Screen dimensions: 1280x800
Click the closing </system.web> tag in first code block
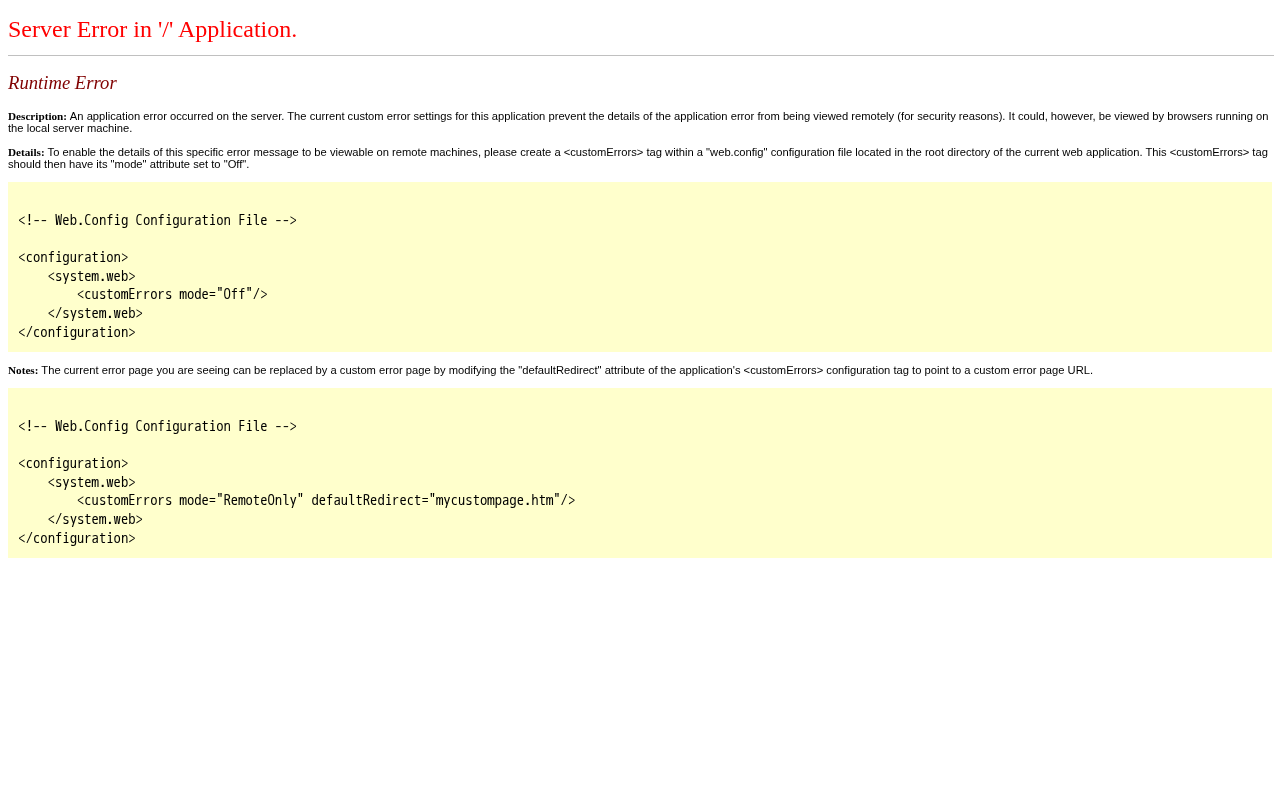click(95, 313)
